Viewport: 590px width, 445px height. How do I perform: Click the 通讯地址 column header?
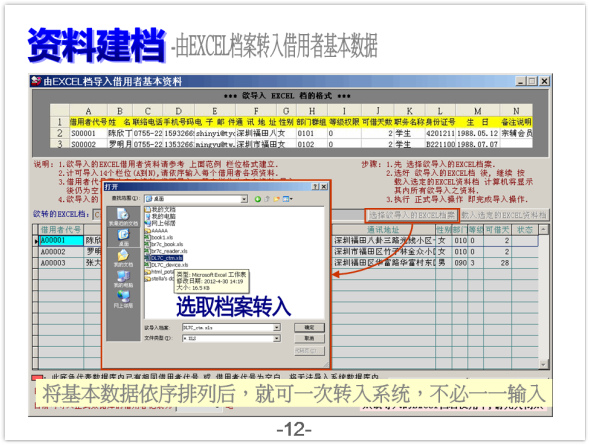coord(383,229)
